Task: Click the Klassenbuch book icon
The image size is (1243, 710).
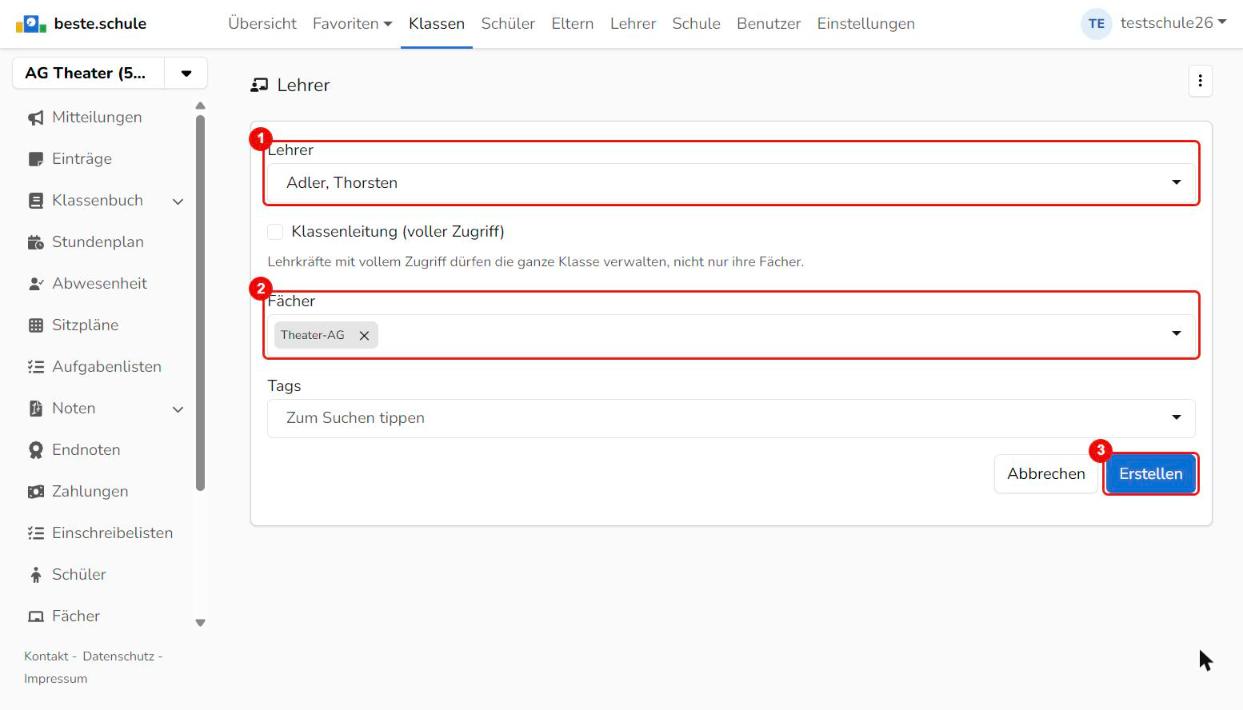Action: [x=36, y=201]
